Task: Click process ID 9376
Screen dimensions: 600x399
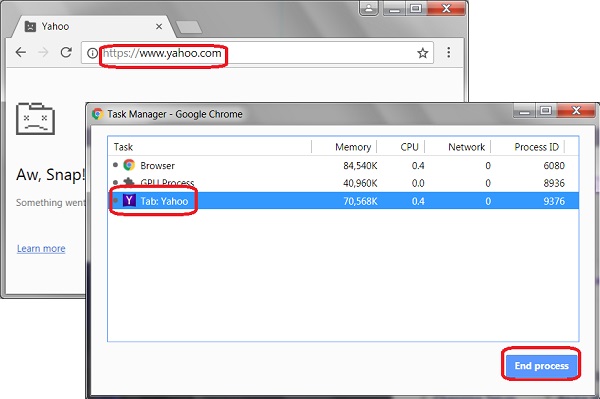Action: pos(554,201)
